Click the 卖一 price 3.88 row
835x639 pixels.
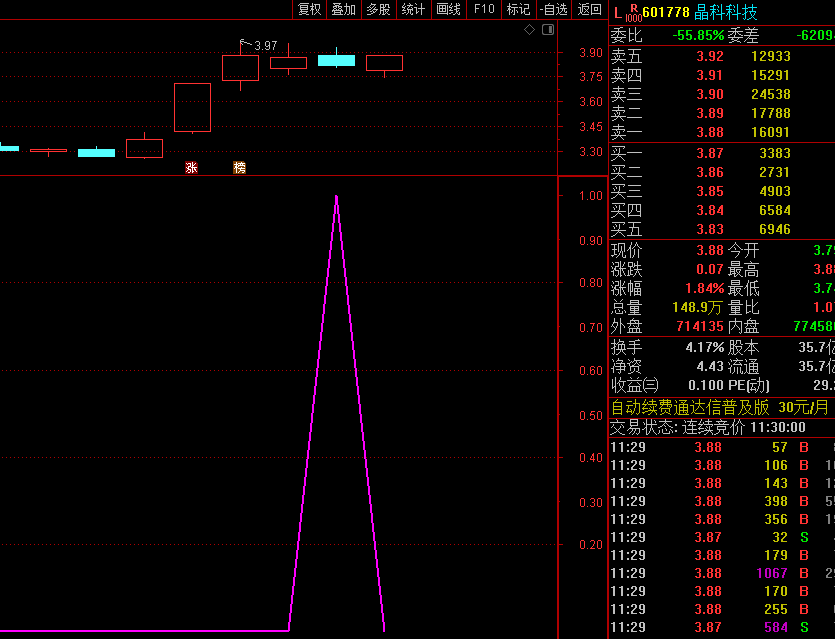point(709,132)
